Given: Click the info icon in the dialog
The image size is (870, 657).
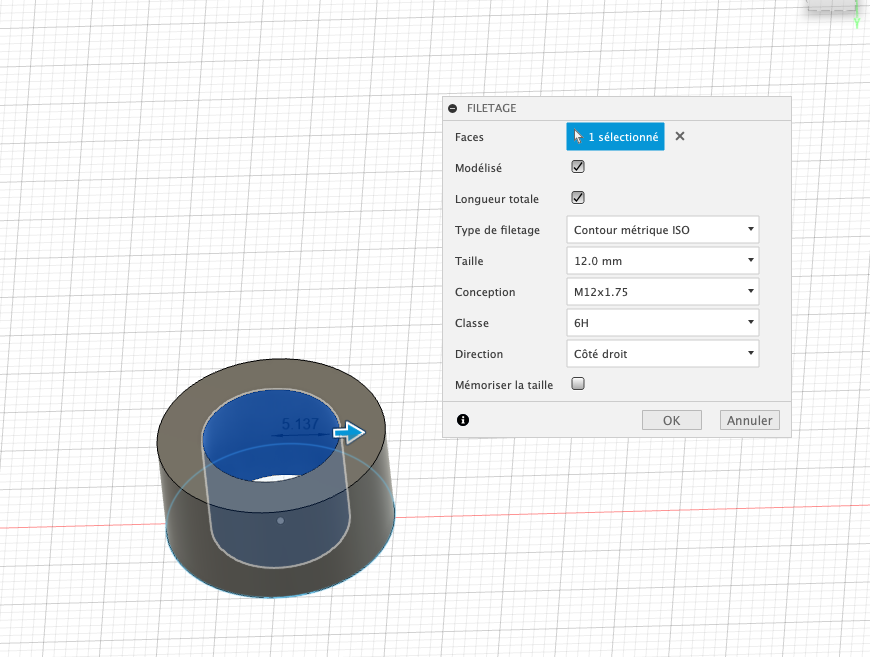Looking at the screenshot, I should pyautogui.click(x=463, y=420).
